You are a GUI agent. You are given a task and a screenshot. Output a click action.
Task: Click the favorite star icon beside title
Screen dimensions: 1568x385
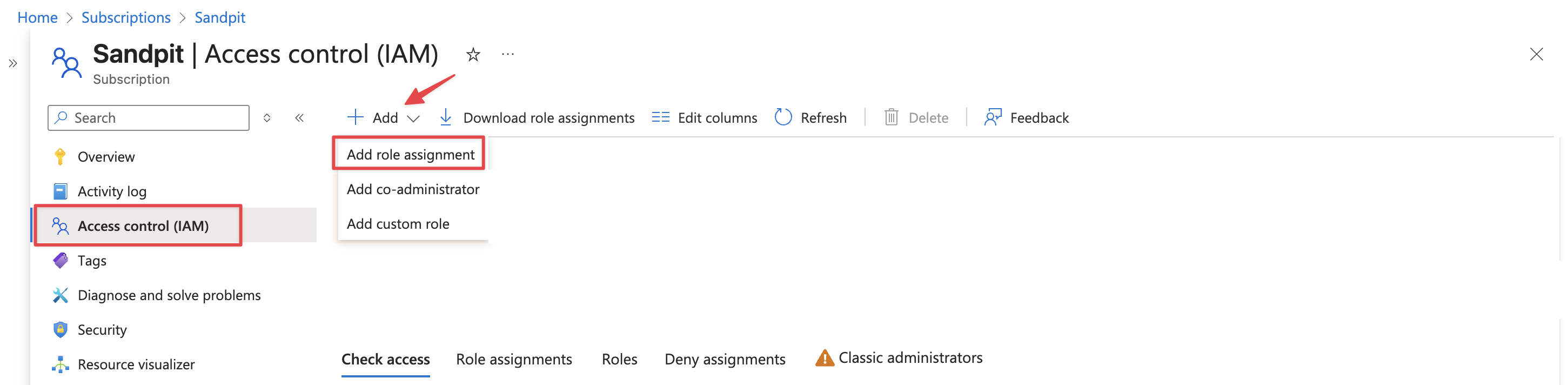click(473, 55)
